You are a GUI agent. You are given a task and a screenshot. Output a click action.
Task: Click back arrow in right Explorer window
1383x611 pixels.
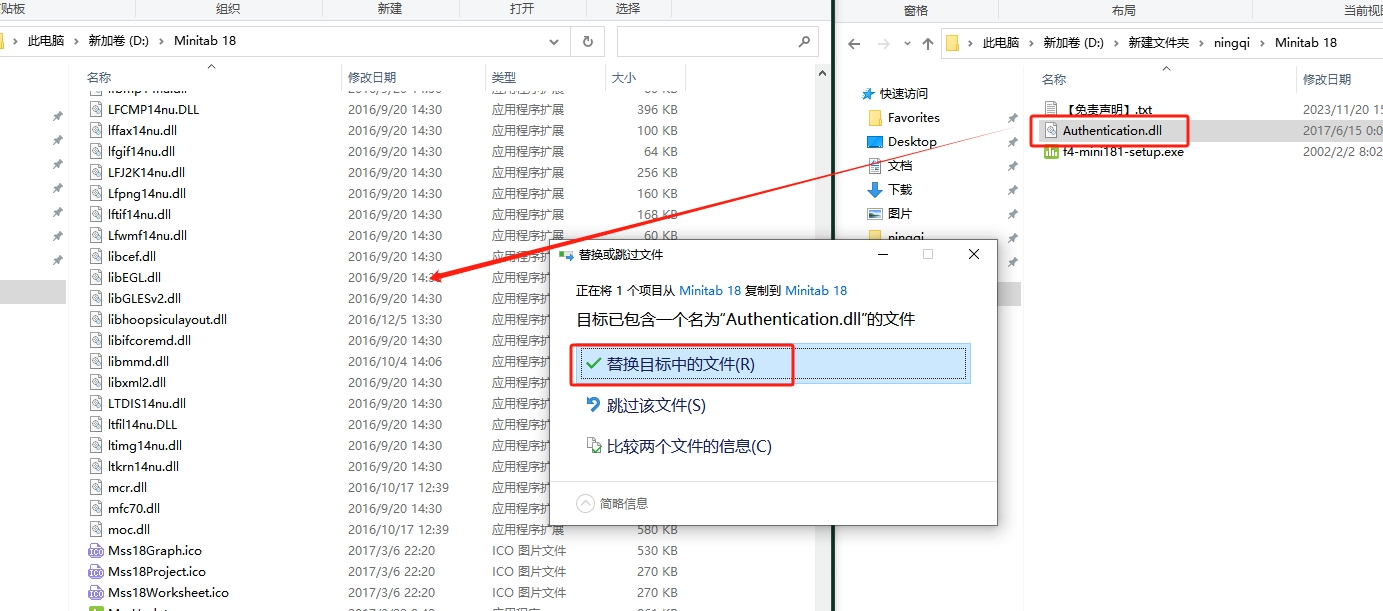[854, 43]
